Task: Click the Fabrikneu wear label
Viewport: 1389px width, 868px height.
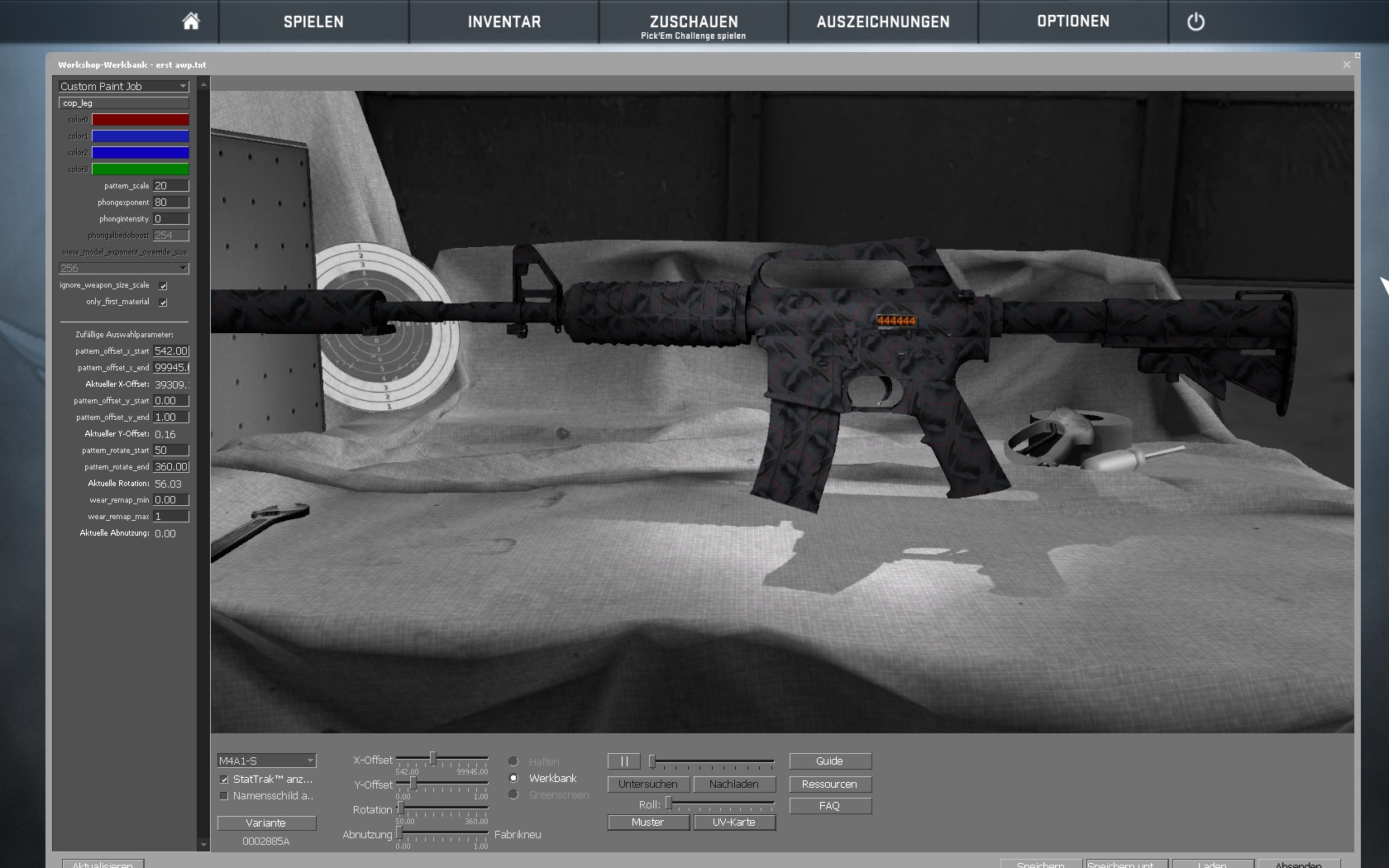Action: (518, 835)
